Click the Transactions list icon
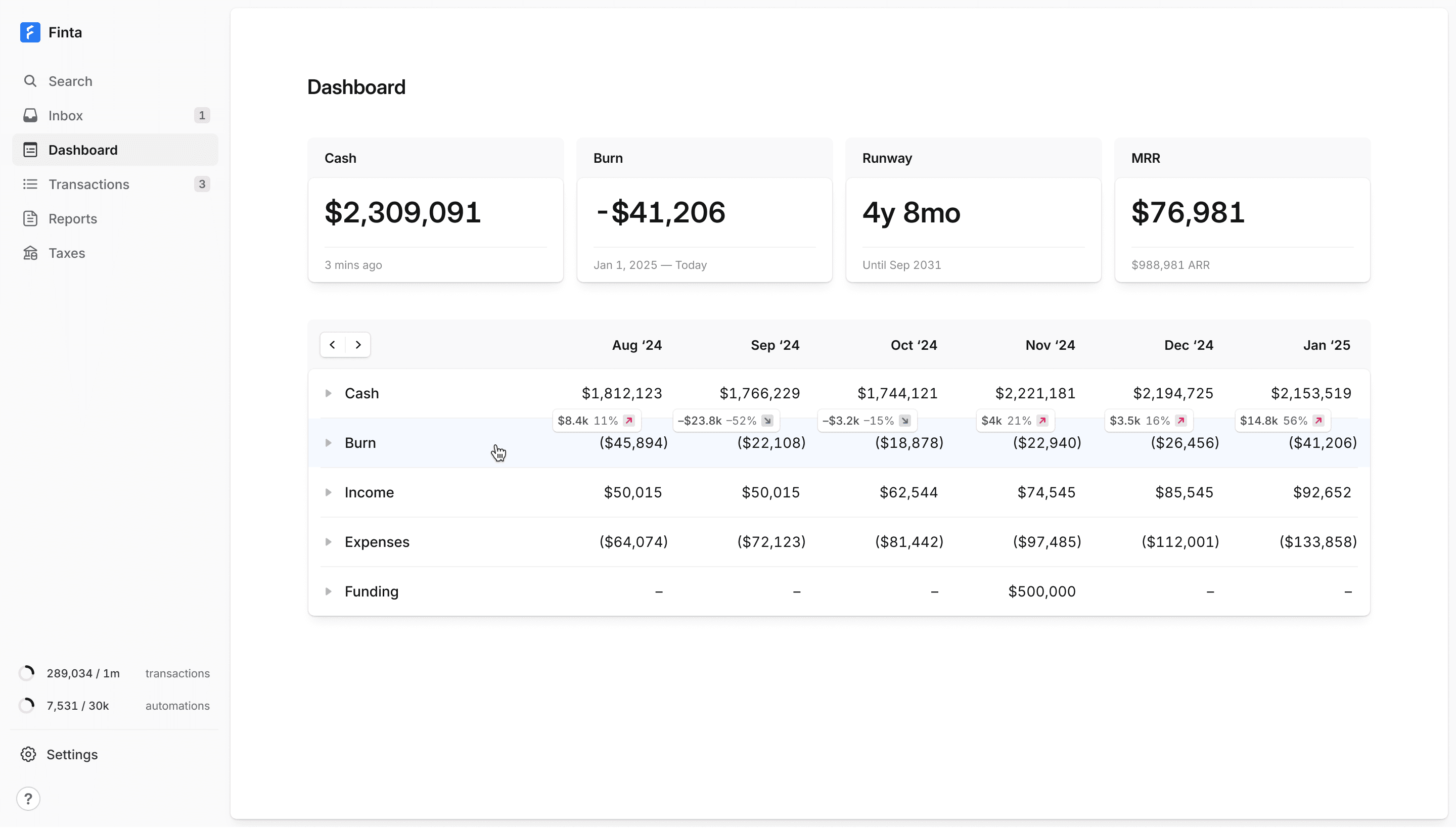 click(x=30, y=184)
